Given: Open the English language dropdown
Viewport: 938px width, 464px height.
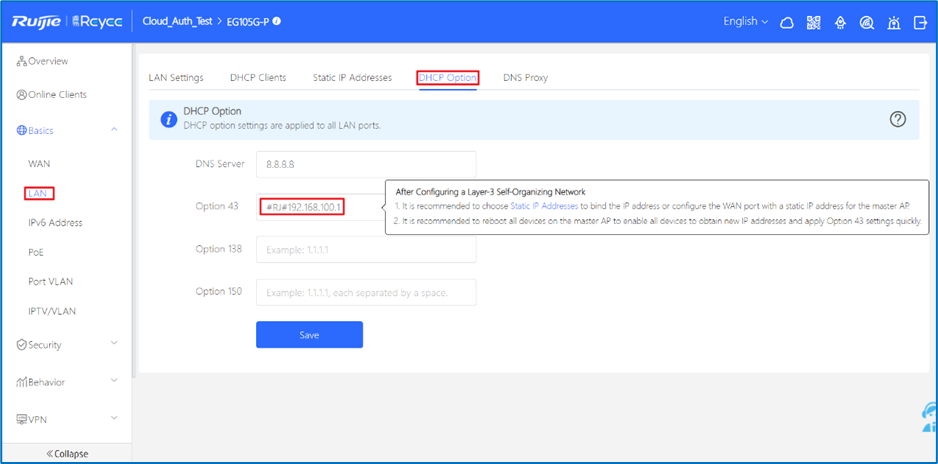Looking at the screenshot, I should pos(746,21).
